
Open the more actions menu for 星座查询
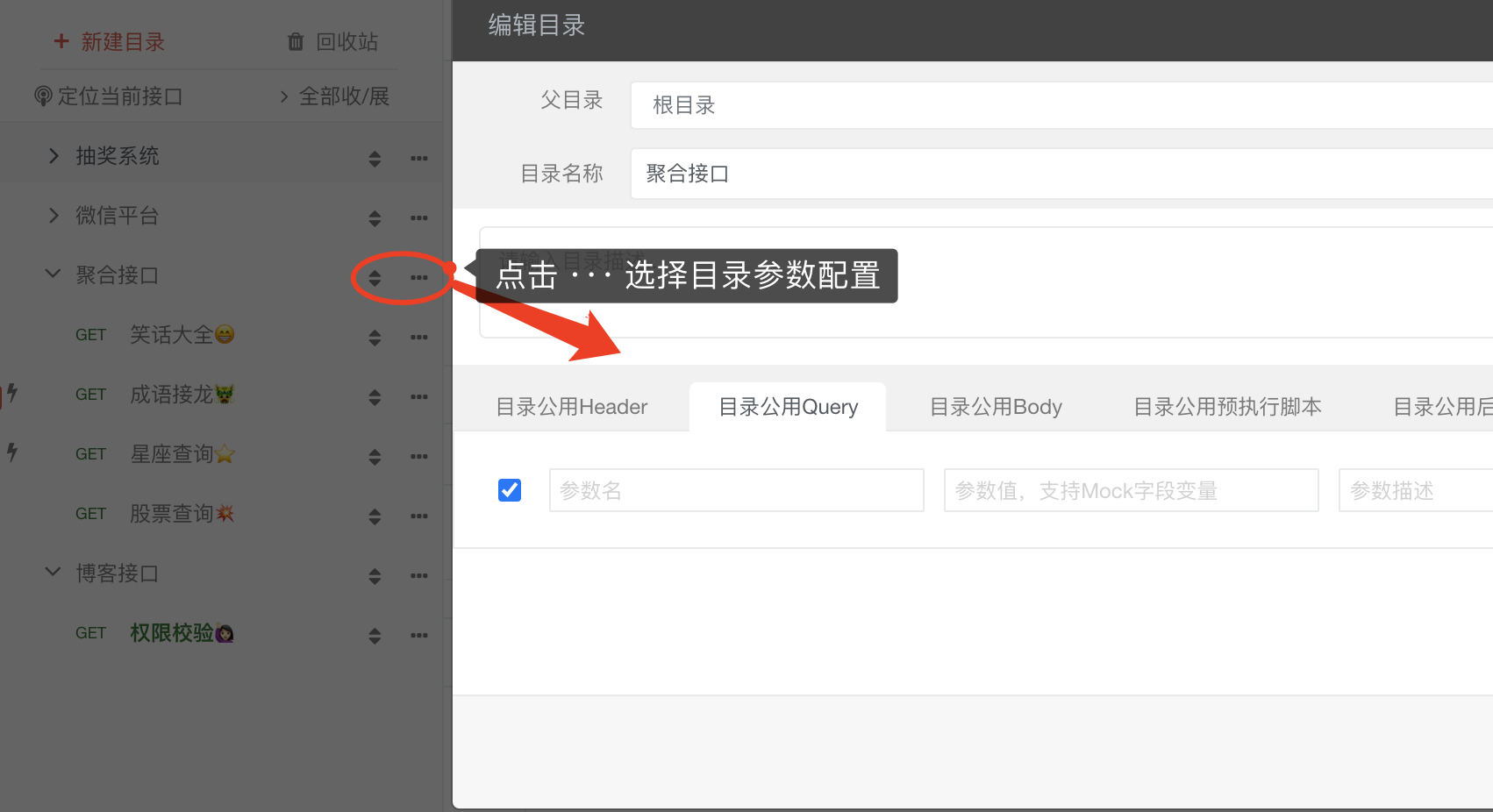tap(419, 456)
